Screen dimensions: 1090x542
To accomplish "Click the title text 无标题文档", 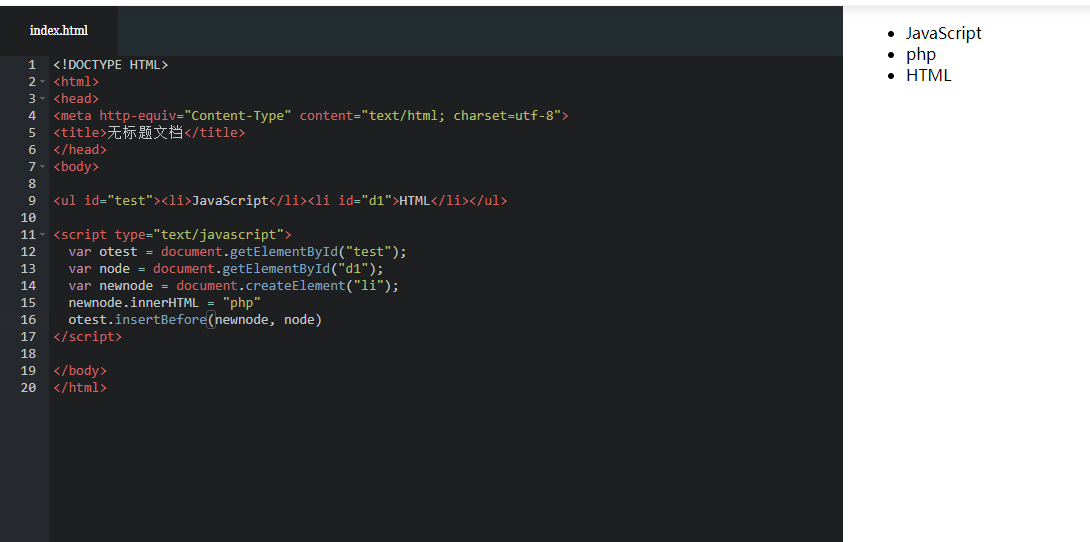I will coord(145,133).
